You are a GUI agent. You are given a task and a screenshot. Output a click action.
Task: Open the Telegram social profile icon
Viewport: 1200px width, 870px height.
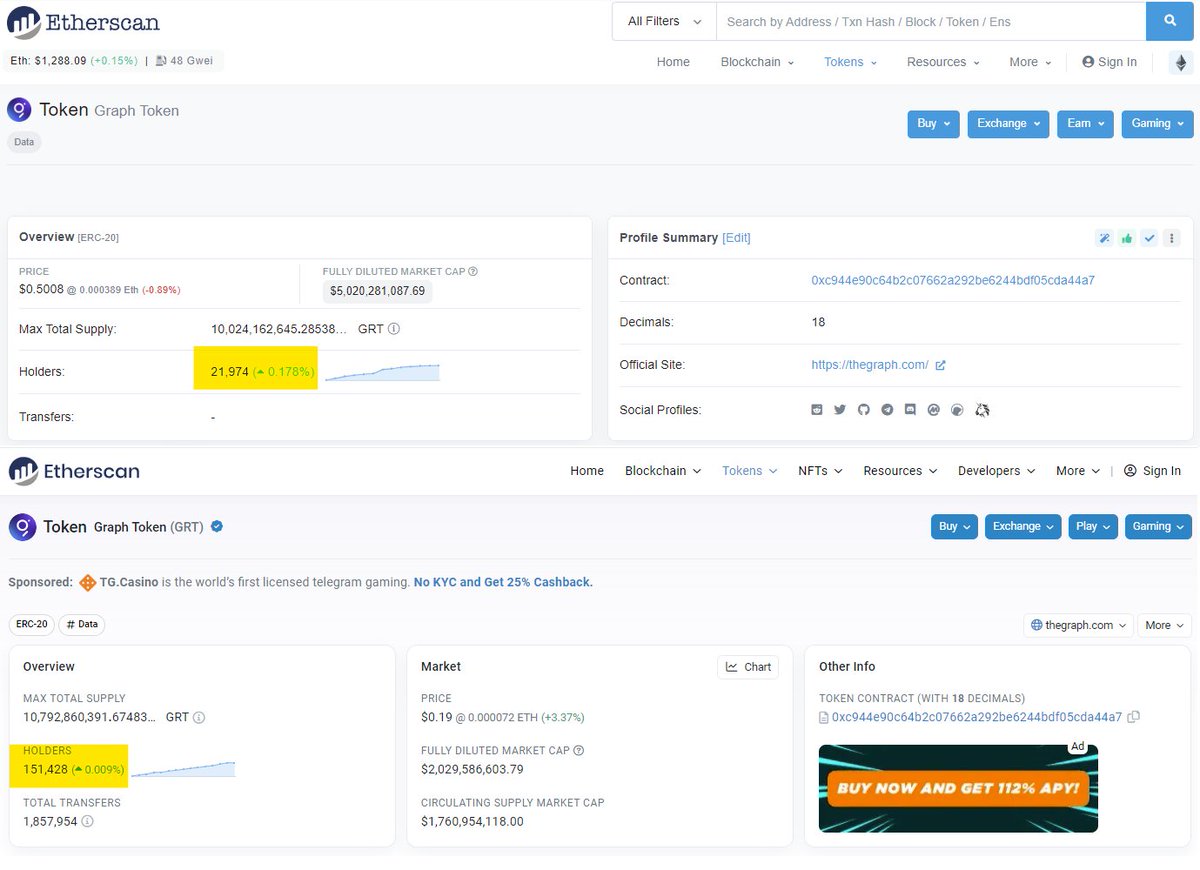coord(887,410)
